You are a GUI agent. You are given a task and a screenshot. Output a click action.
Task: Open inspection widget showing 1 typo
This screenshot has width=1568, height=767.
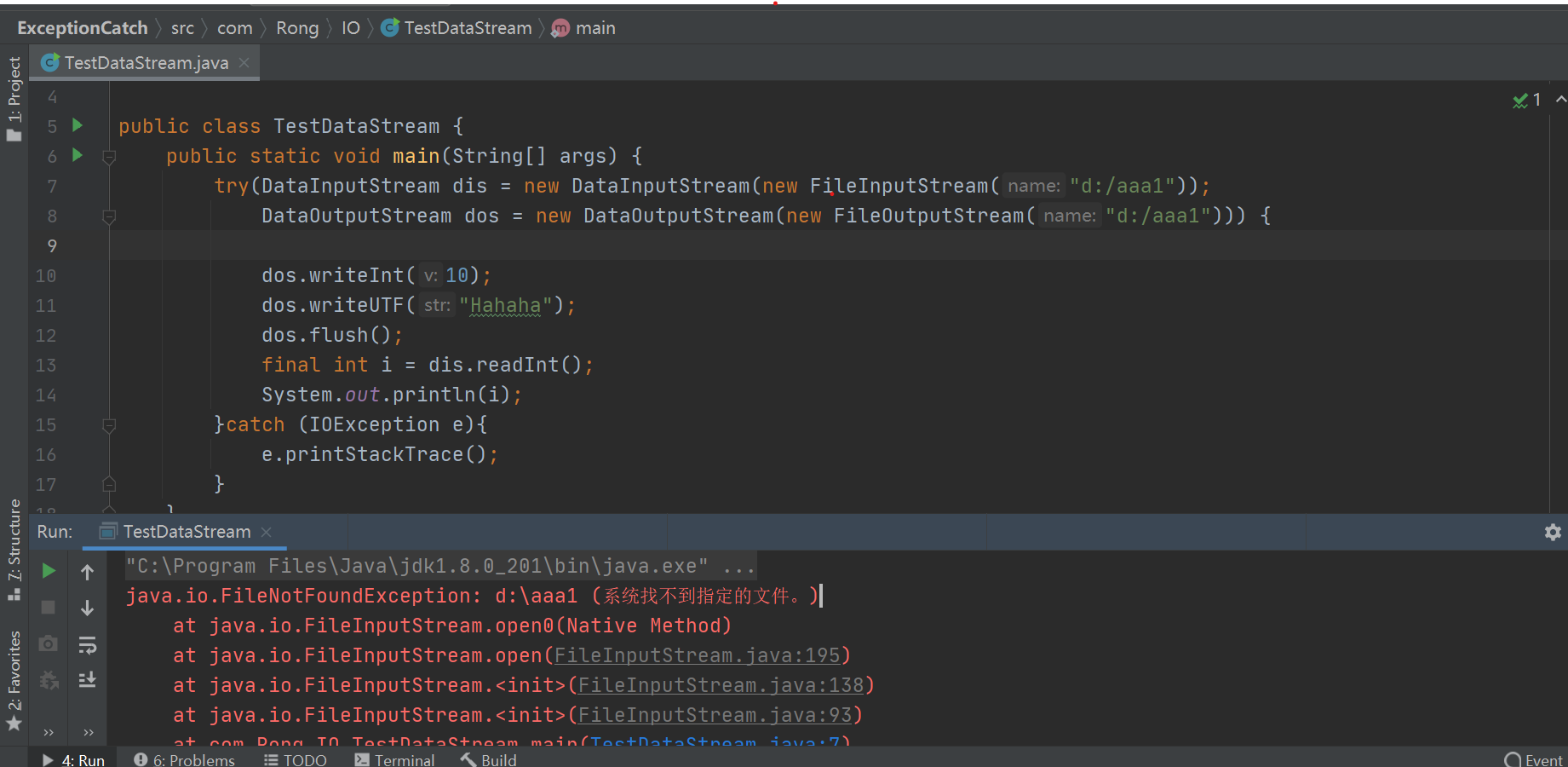click(x=1527, y=101)
